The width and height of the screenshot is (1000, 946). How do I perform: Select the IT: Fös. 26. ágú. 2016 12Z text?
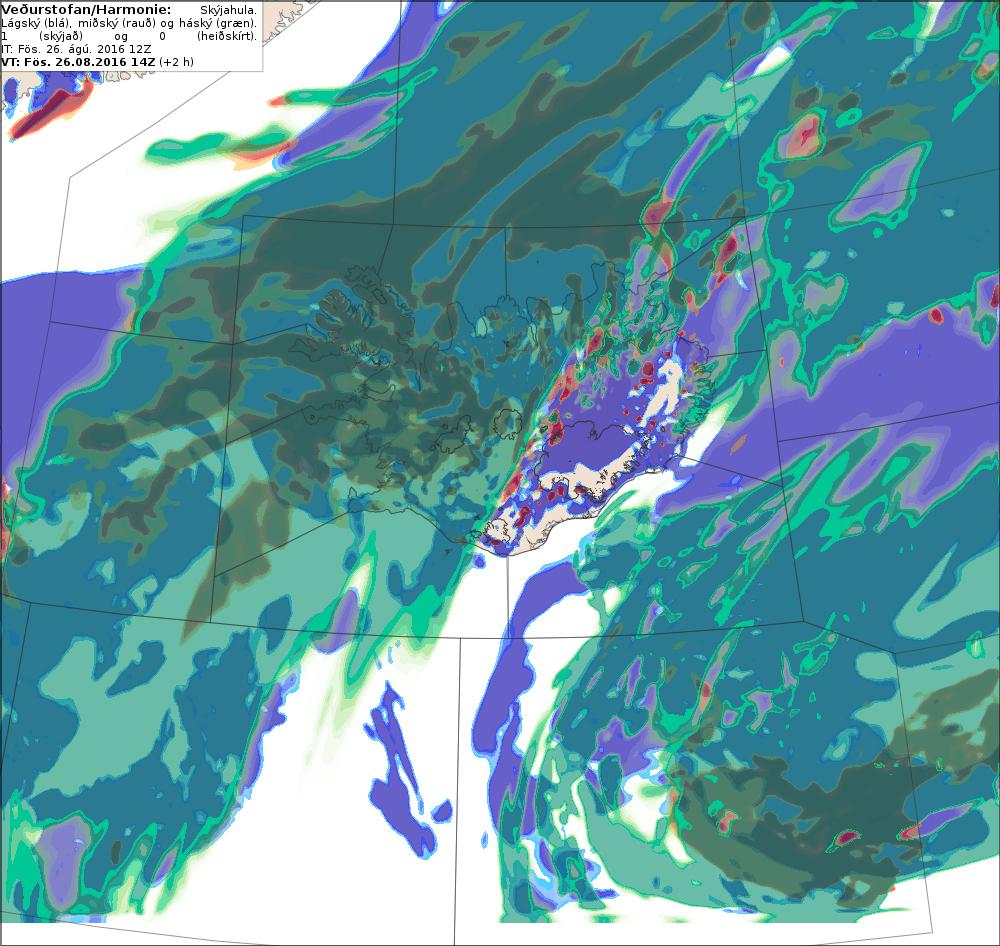(75, 49)
